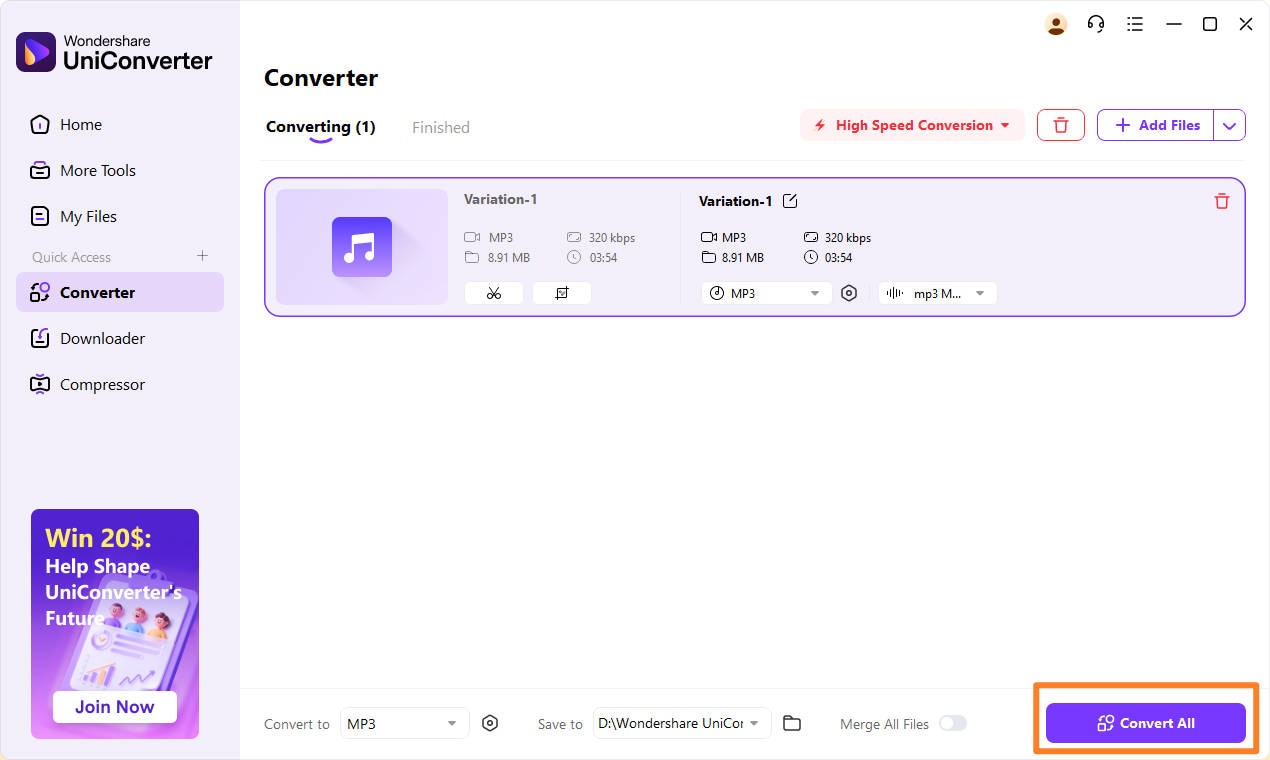Go to Home in the sidebar
This screenshot has height=760, width=1270.
120,125
